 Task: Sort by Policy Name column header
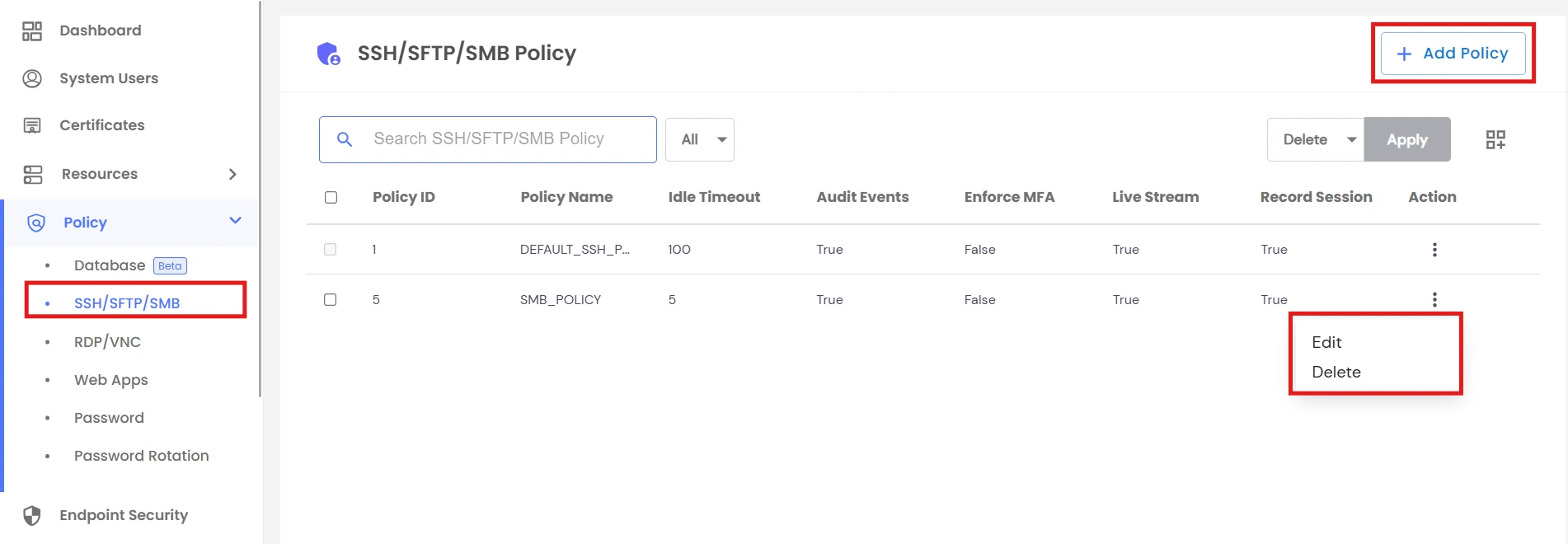click(x=566, y=197)
